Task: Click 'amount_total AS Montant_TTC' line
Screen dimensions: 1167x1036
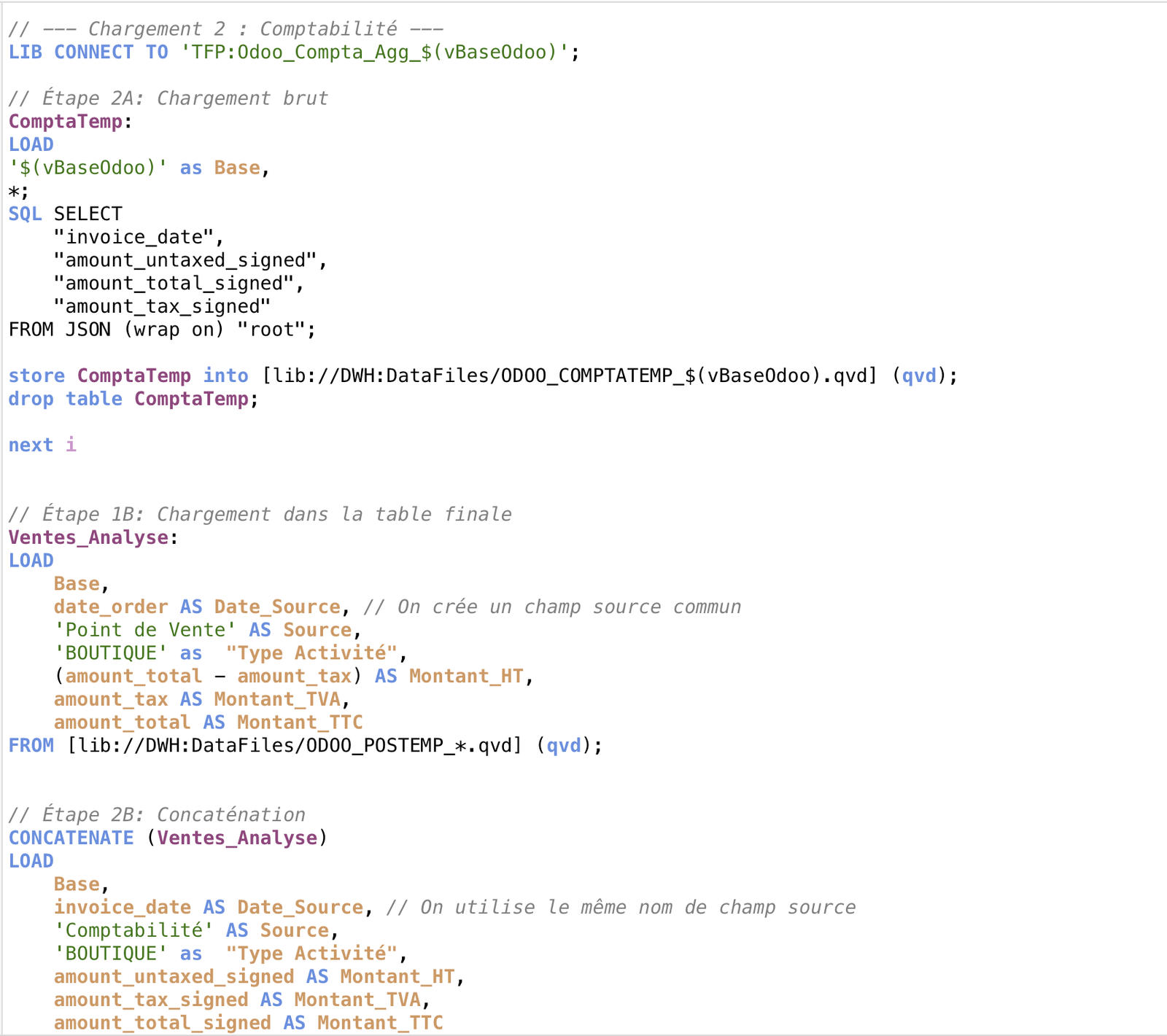Action: tap(208, 723)
